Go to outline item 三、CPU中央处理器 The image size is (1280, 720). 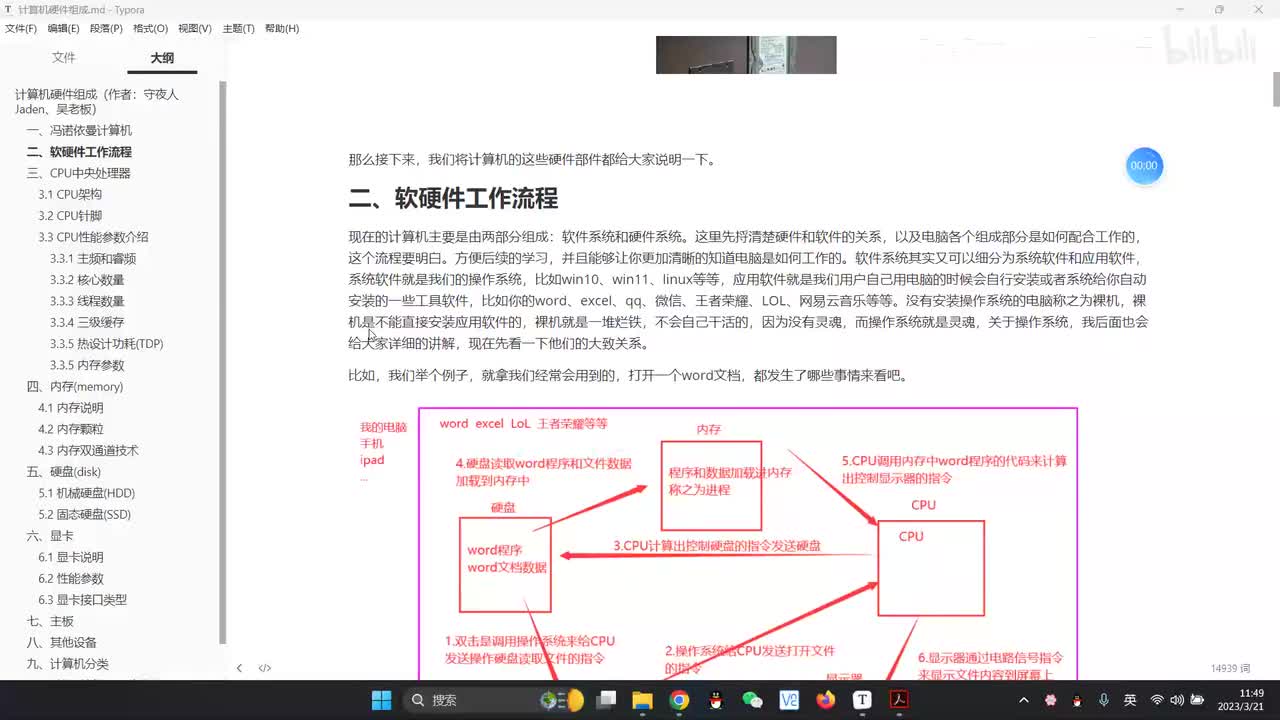(x=78, y=173)
